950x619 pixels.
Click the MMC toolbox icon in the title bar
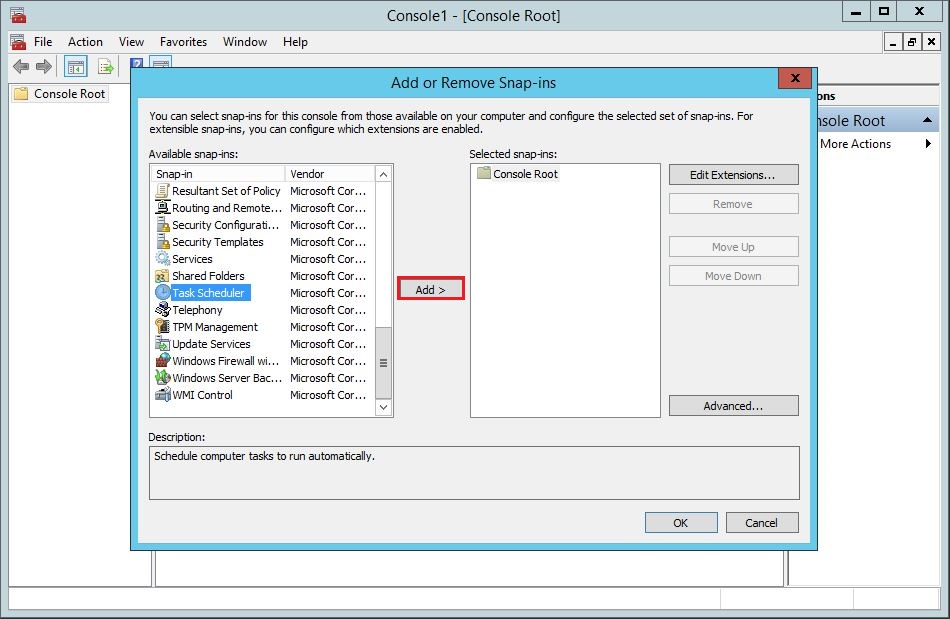click(x=18, y=15)
